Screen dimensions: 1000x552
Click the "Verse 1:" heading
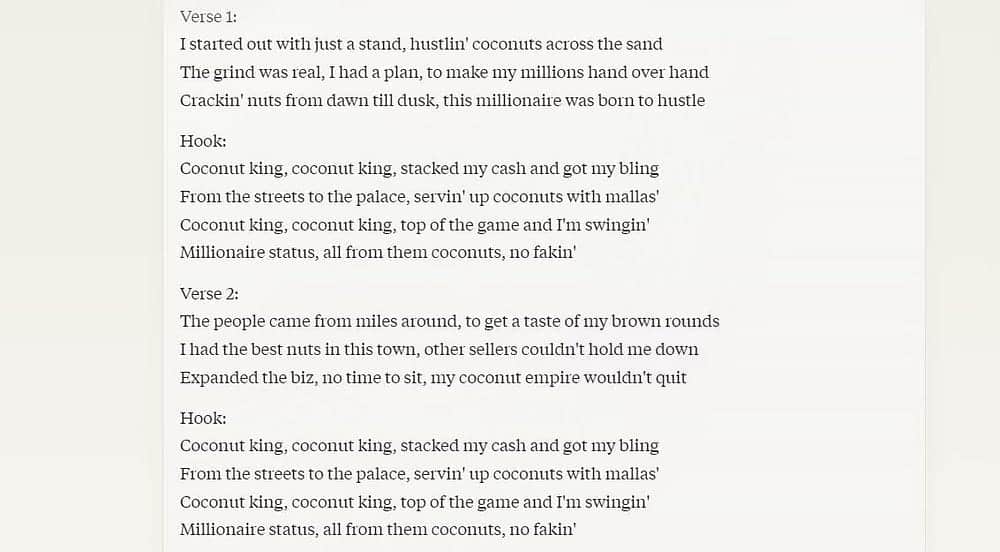[208, 16]
